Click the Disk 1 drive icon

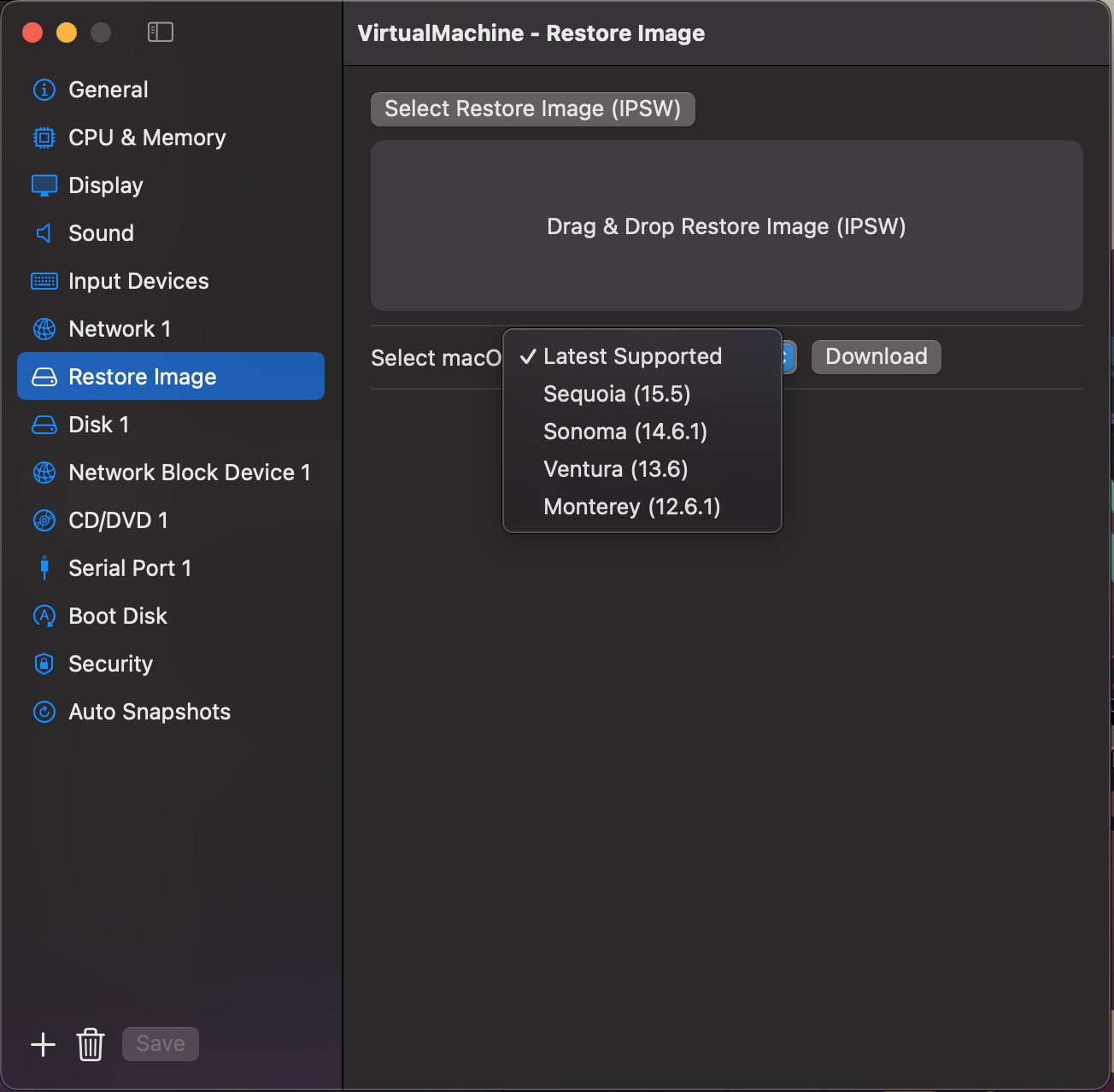pyautogui.click(x=44, y=425)
